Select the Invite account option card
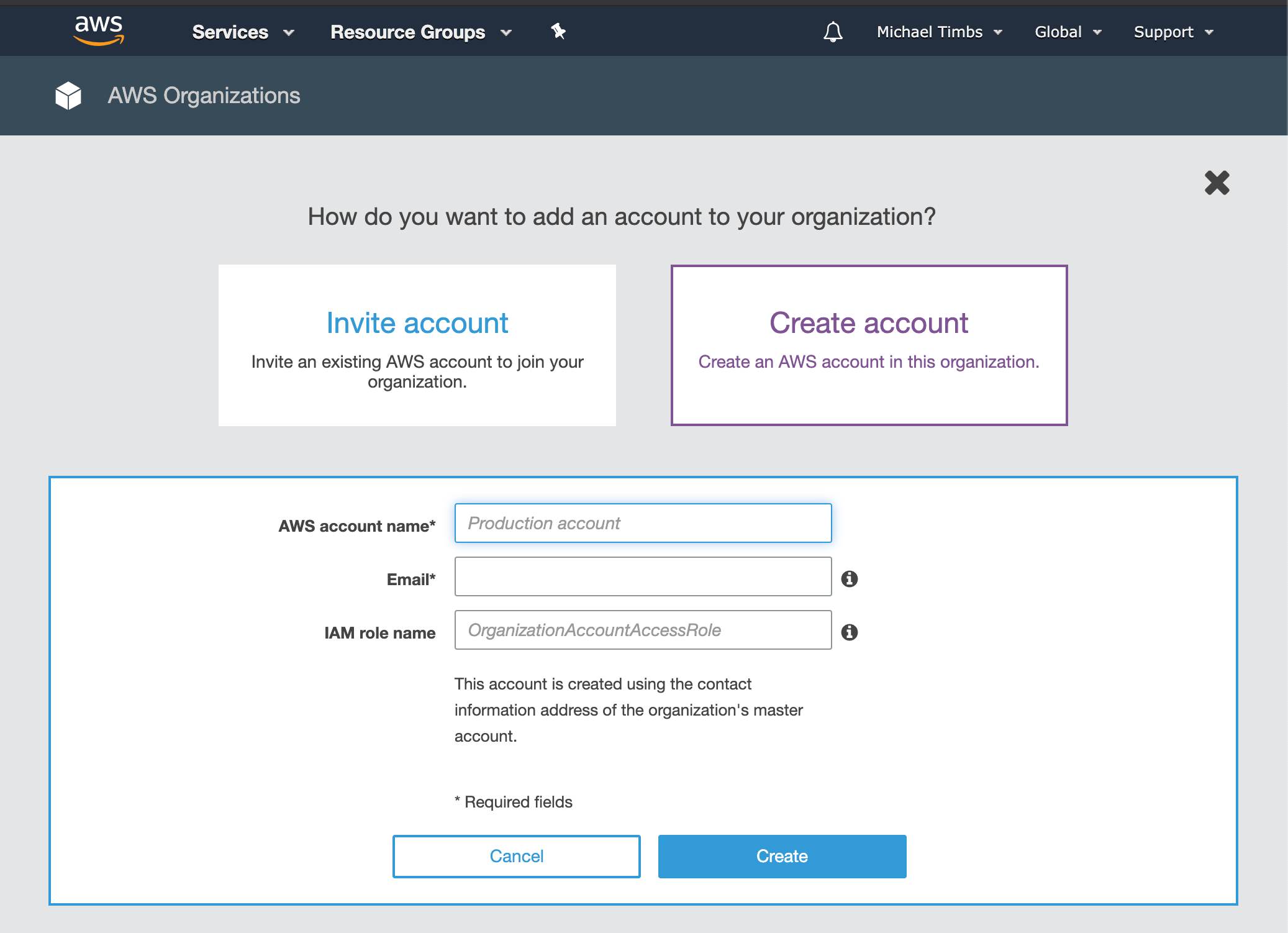The width and height of the screenshot is (1288, 933). [x=417, y=345]
